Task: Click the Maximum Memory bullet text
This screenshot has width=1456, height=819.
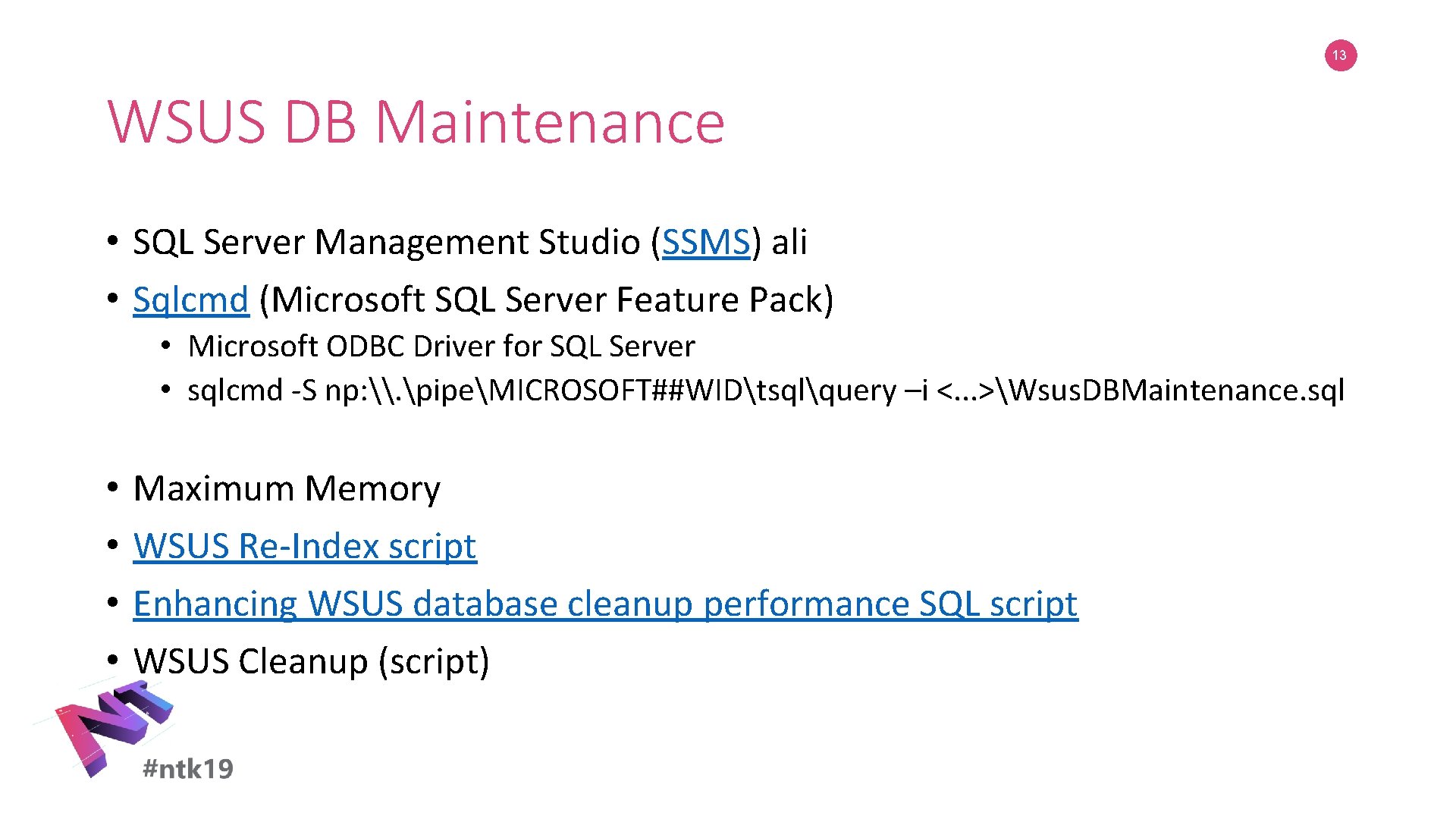Action: tap(287, 488)
